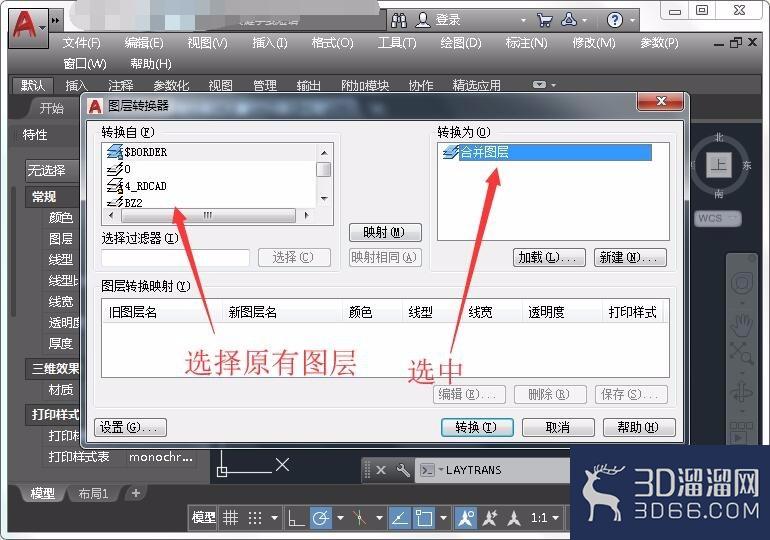Click the orbit icon in navigation bar
The height and width of the screenshot is (540, 770).
tap(742, 392)
